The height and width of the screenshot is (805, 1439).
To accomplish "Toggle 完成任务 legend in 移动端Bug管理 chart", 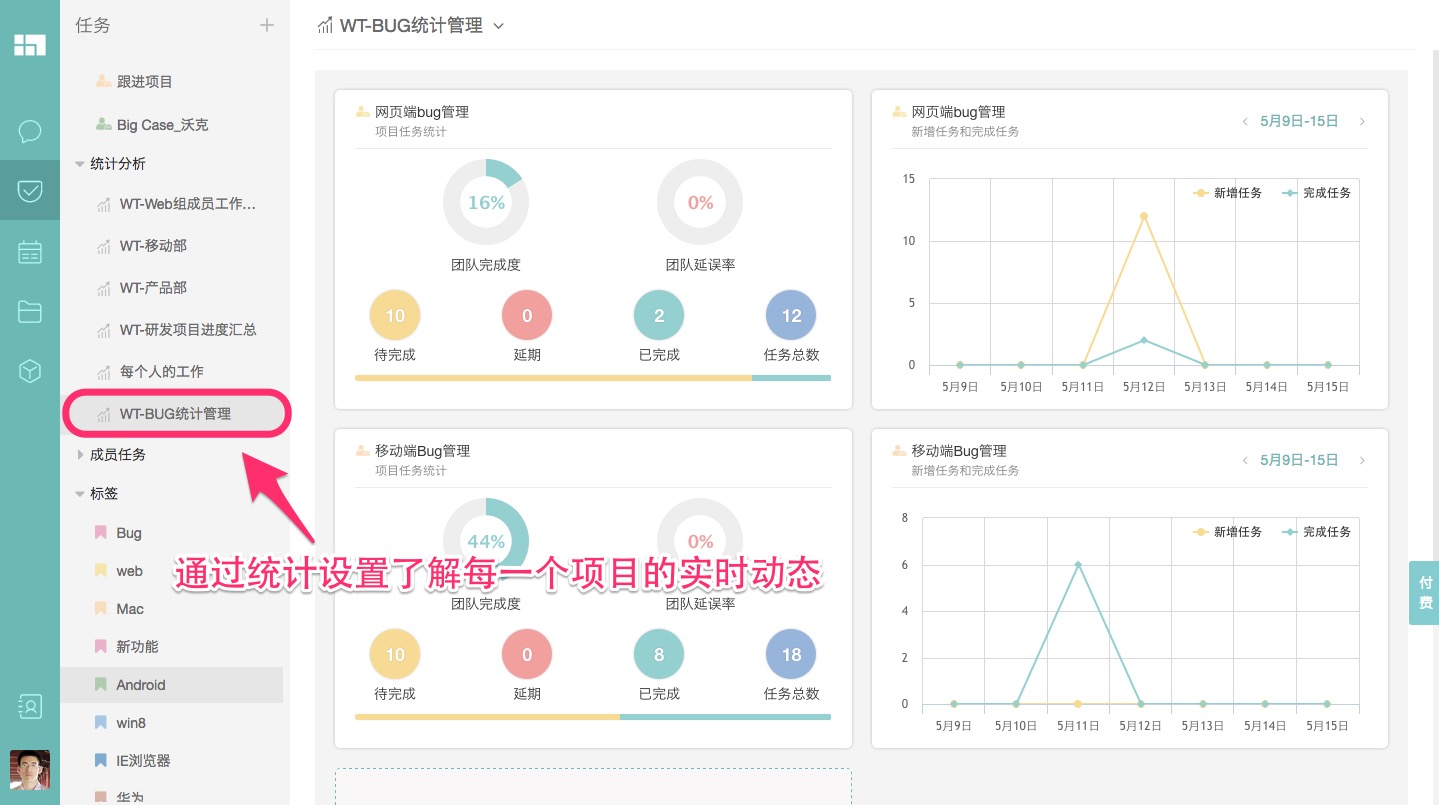I will point(1316,532).
